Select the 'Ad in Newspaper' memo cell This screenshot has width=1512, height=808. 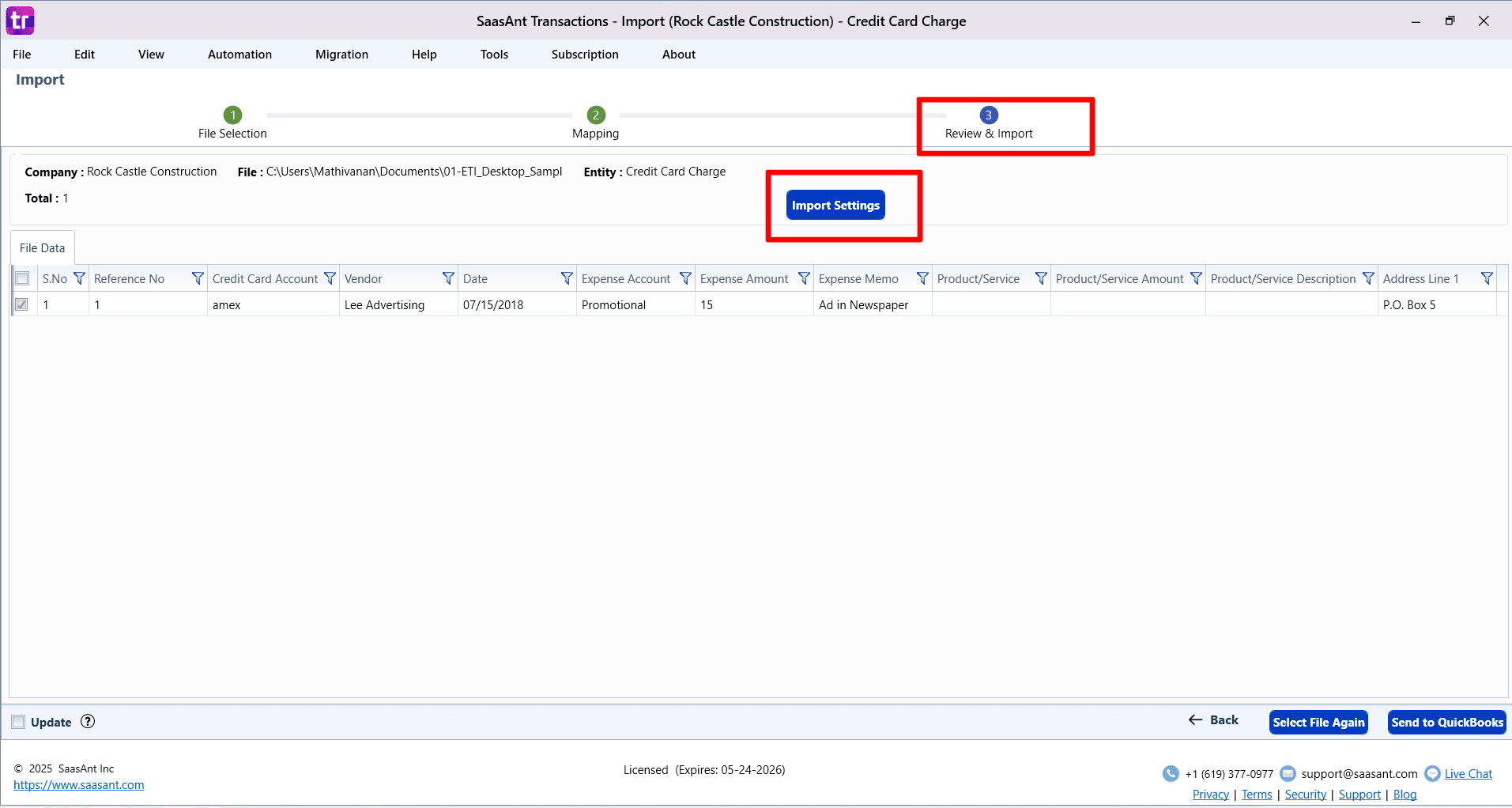pos(873,304)
